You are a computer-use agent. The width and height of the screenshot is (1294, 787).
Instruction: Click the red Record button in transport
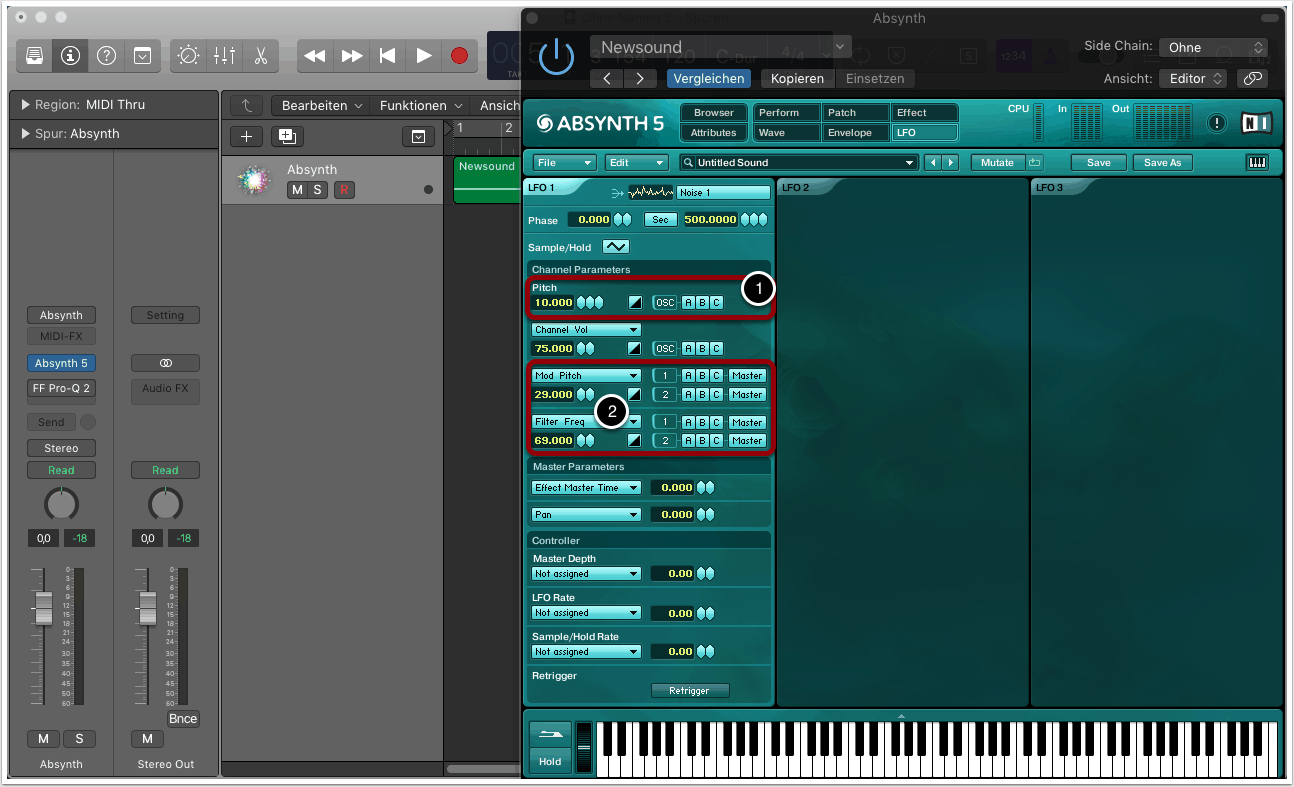[x=459, y=56]
